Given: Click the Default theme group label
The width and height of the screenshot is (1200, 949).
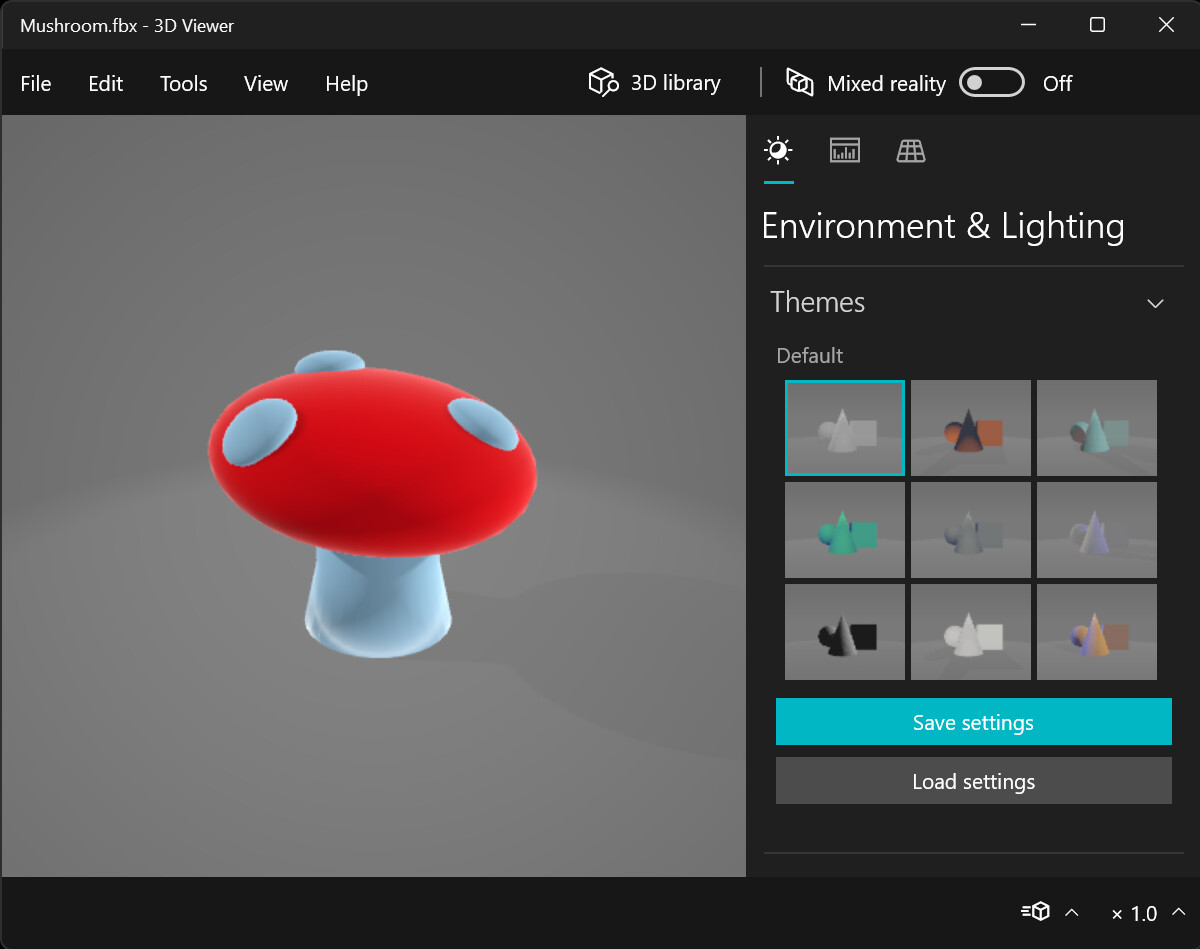Looking at the screenshot, I should (x=810, y=356).
